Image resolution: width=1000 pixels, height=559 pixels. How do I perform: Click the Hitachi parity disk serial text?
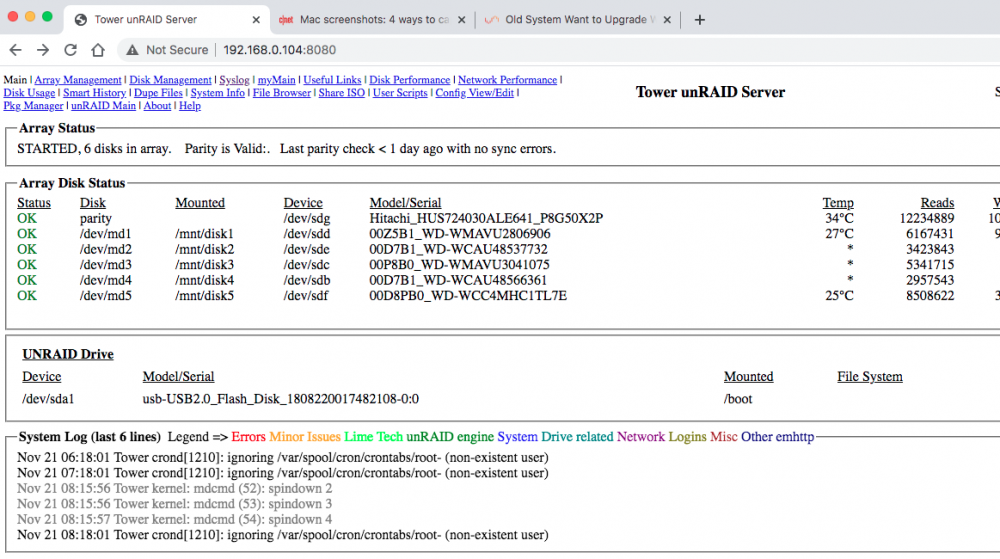tap(486, 218)
